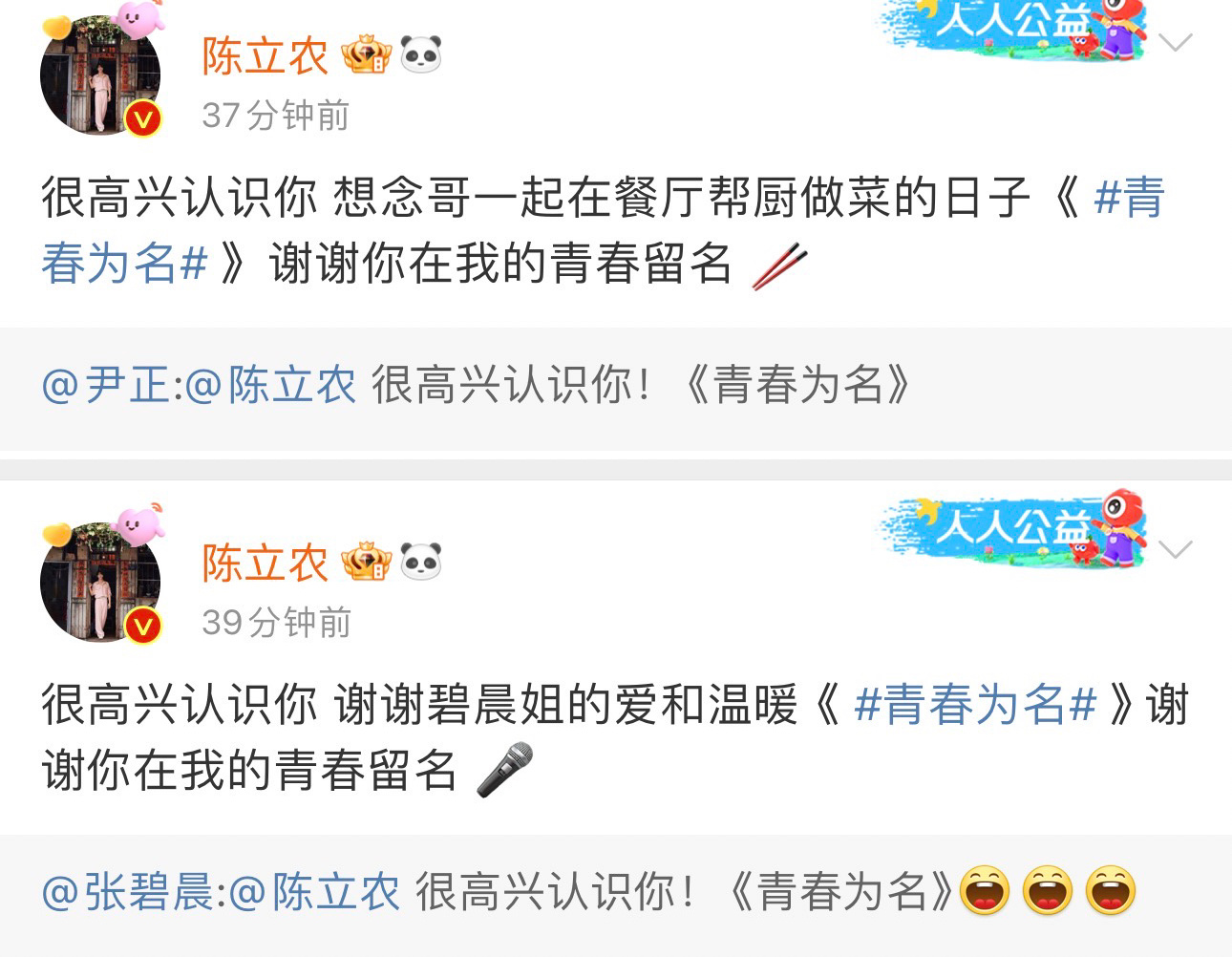
Task: Open the @张碧晨 mention in quoted repost
Action: point(128,893)
